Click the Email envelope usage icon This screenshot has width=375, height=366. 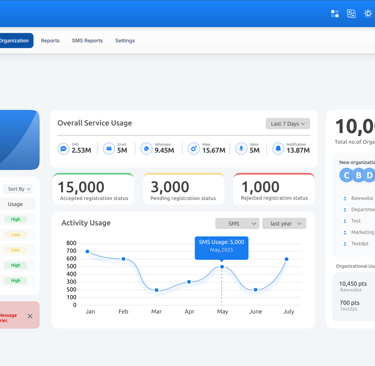[x=109, y=149]
